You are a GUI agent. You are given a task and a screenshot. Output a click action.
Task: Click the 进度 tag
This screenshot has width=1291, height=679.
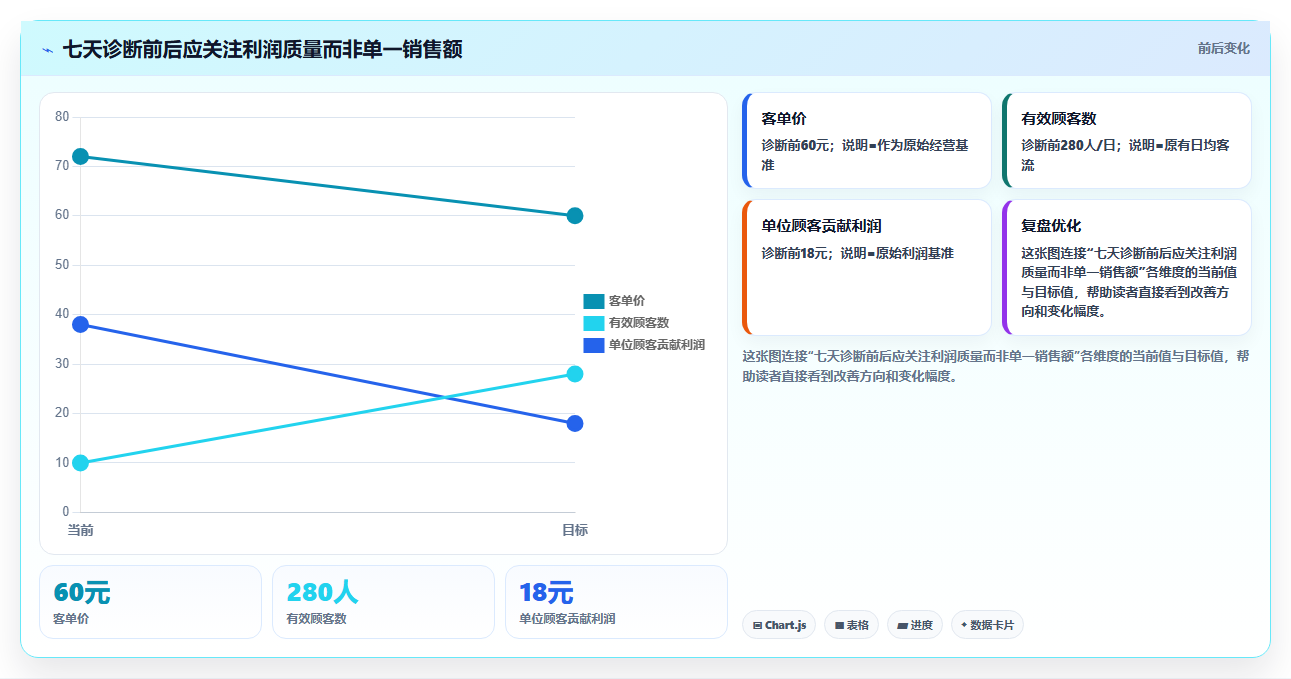coord(914,625)
